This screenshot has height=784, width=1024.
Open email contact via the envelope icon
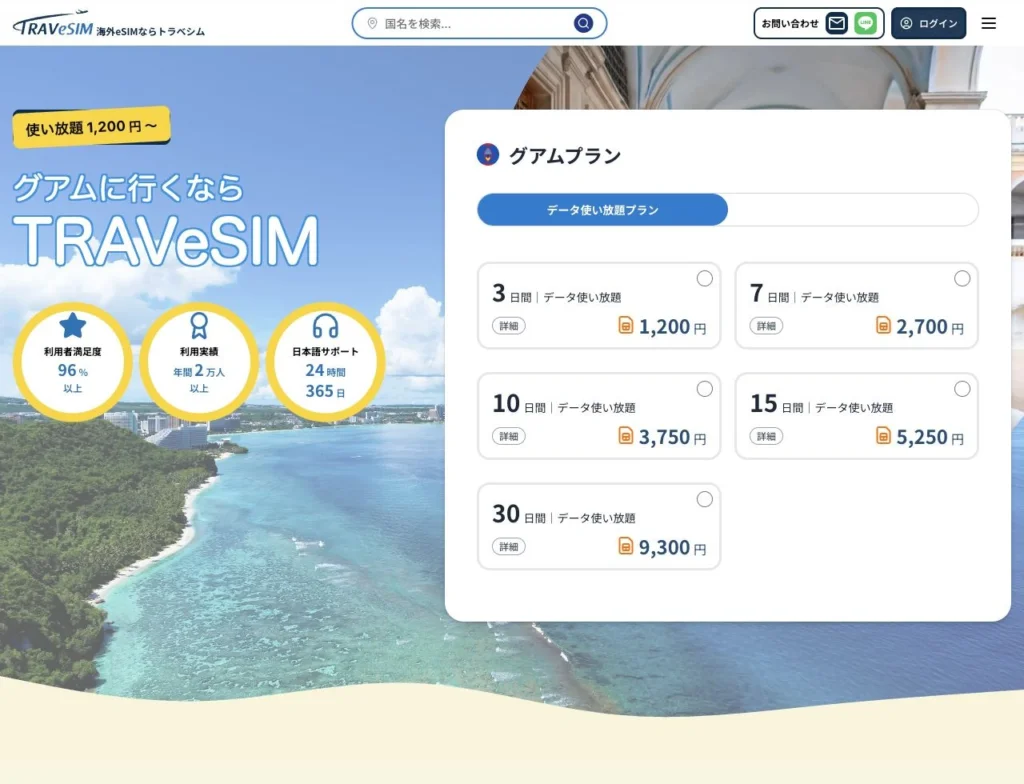click(x=837, y=24)
